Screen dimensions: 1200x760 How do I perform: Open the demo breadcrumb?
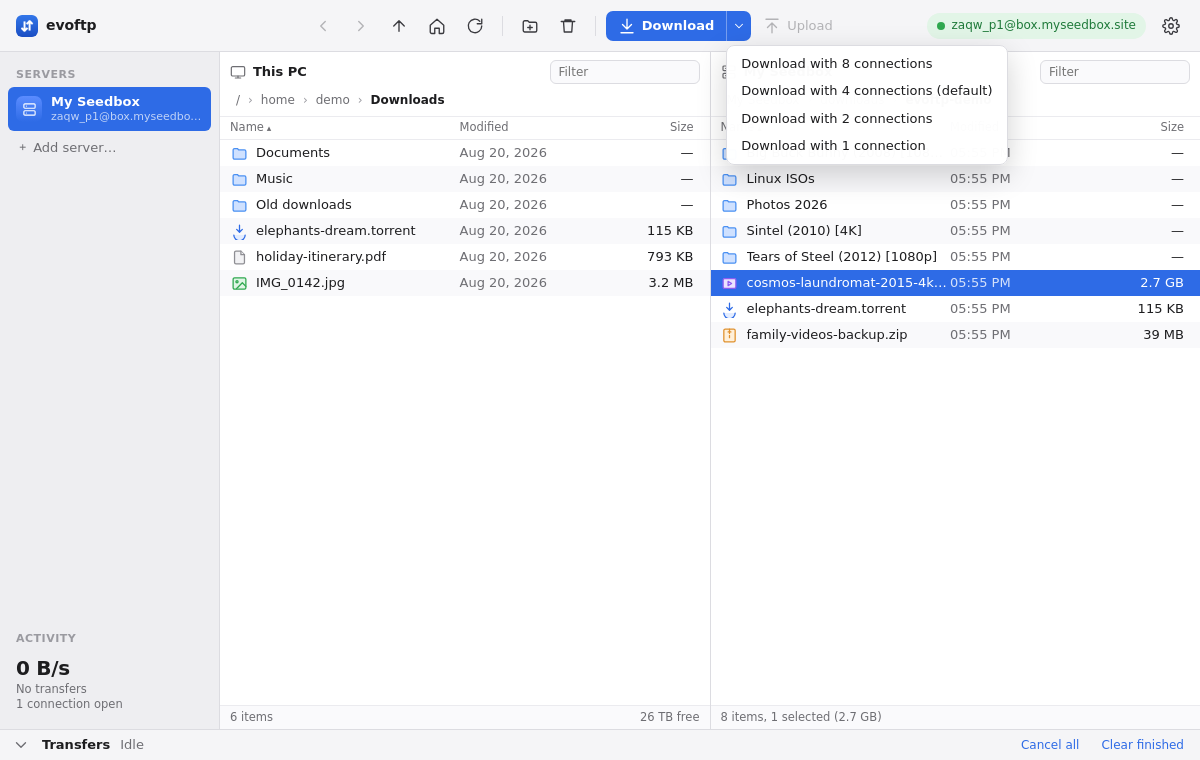[x=333, y=100]
